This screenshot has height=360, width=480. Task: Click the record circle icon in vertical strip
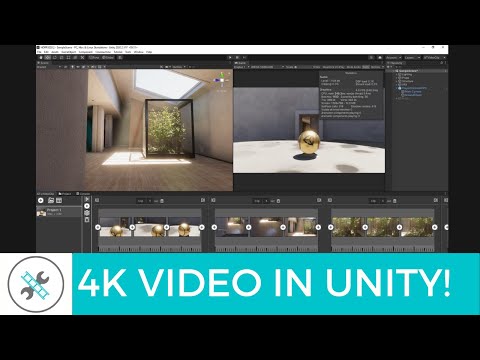point(87,206)
